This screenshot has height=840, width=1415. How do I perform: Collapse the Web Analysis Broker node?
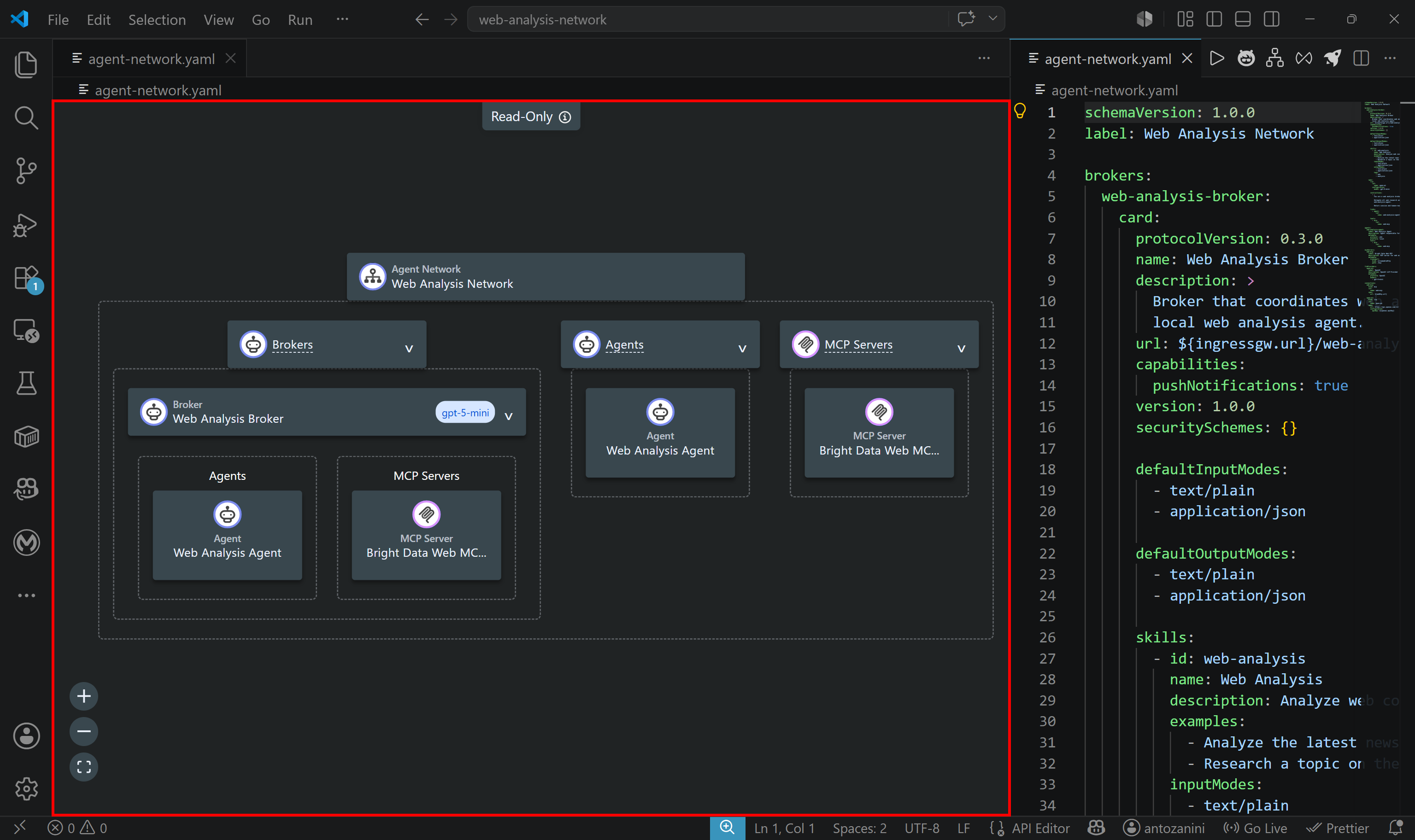(509, 415)
